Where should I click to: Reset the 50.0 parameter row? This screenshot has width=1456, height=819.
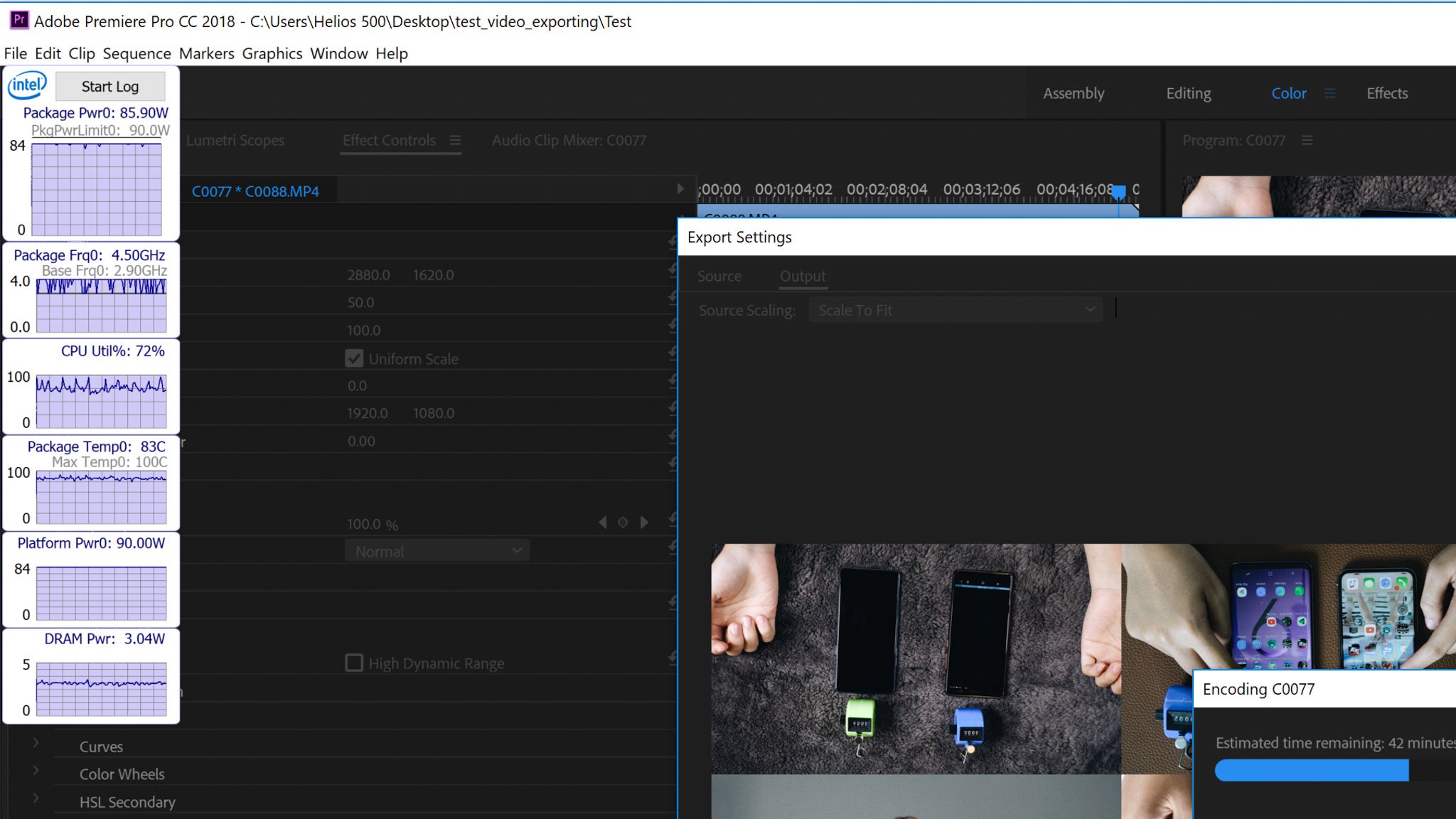(673, 298)
